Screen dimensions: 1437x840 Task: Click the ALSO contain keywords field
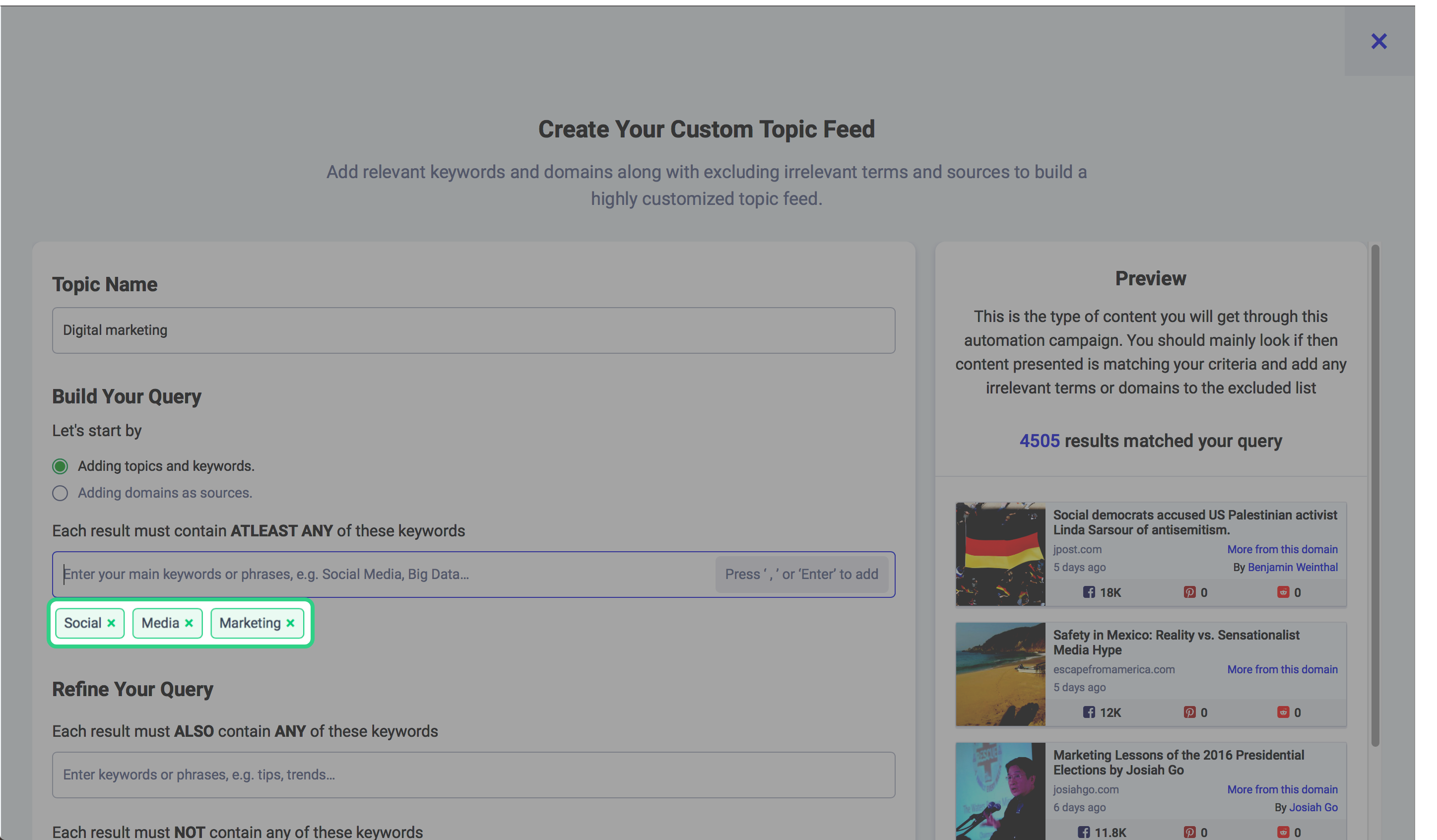pos(473,775)
